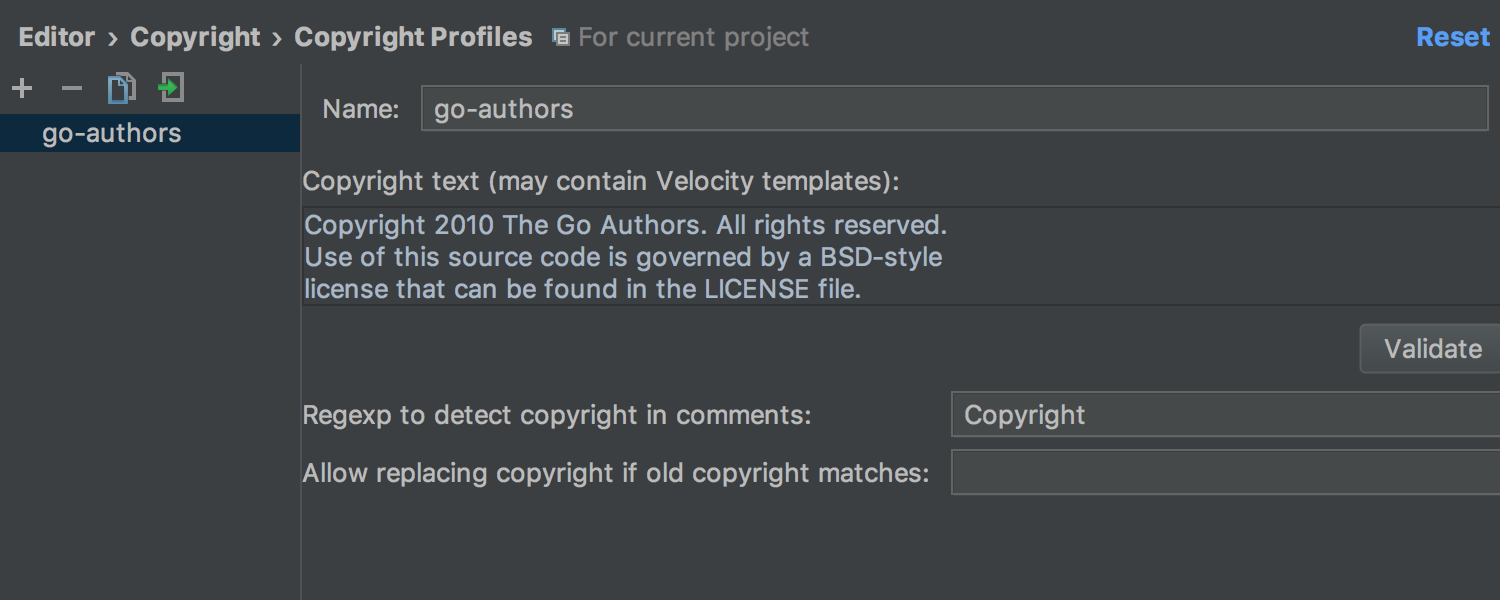Click the line mentioning the LICENSE file

(x=582, y=290)
